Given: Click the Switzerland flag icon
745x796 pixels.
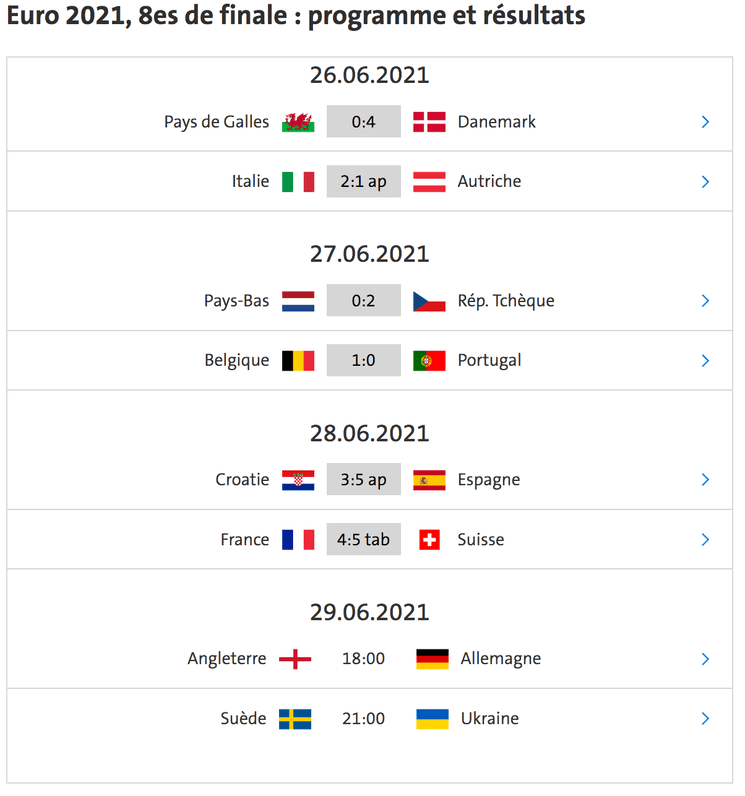Looking at the screenshot, I should [x=429, y=540].
